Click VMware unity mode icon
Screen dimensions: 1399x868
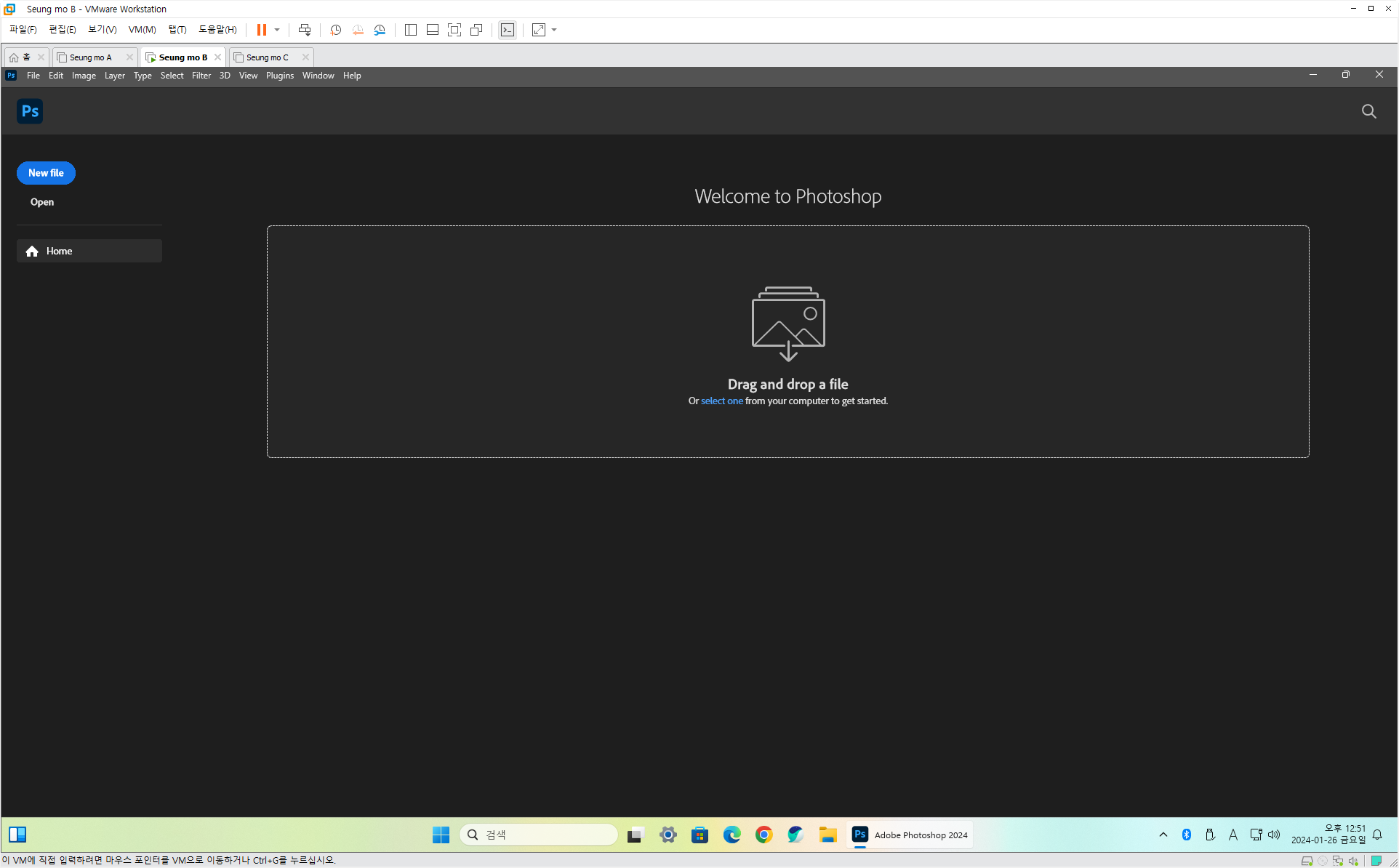click(476, 30)
